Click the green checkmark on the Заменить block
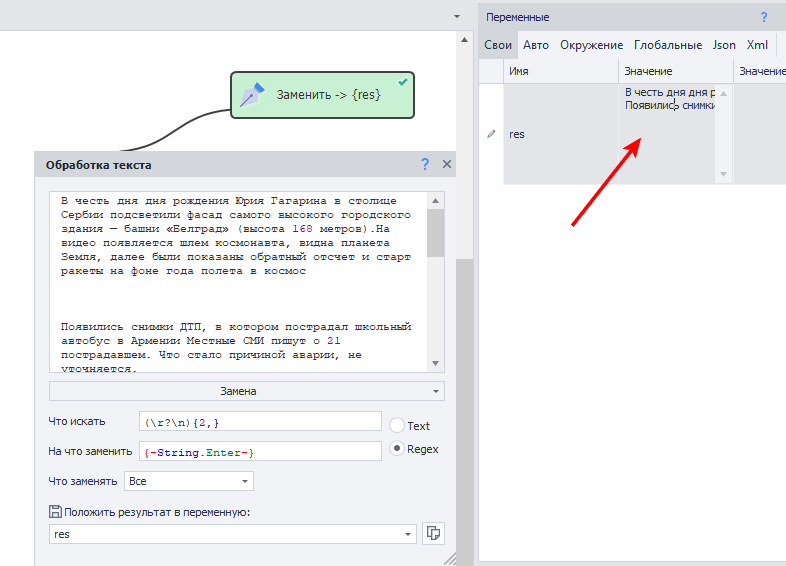Image resolution: width=786 pixels, height=566 pixels. pos(402,82)
